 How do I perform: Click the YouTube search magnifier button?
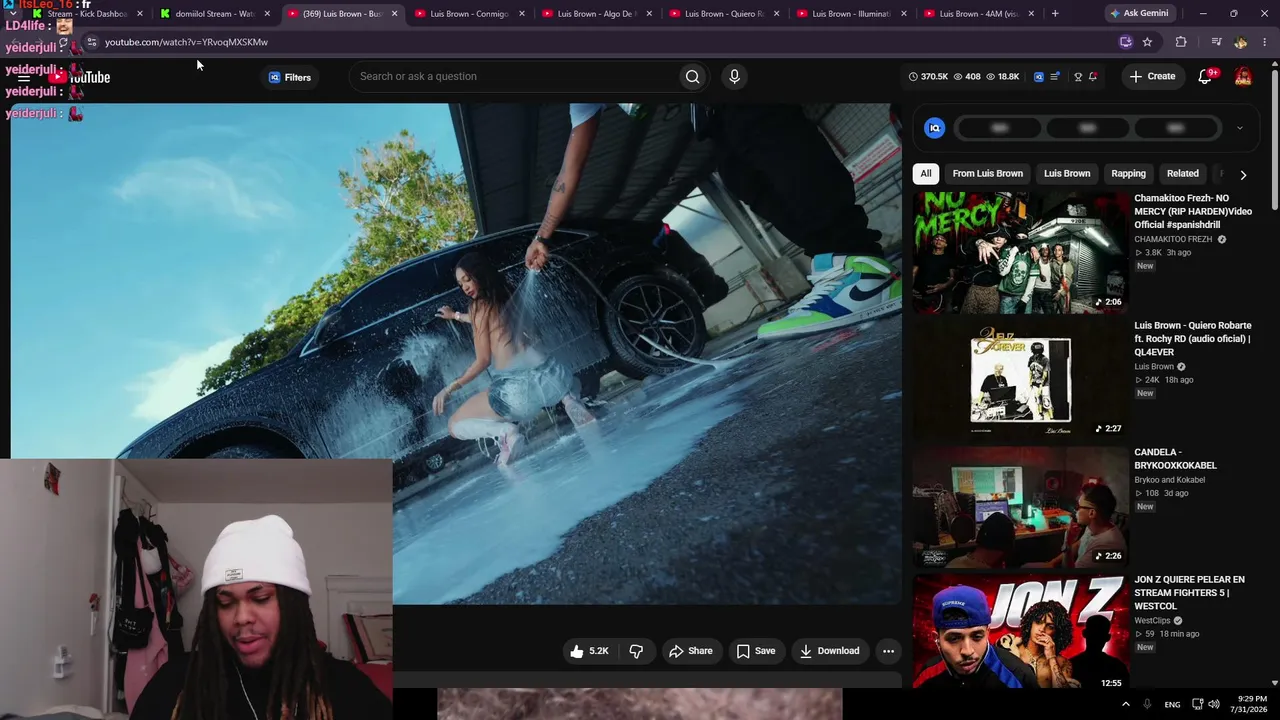coord(692,77)
